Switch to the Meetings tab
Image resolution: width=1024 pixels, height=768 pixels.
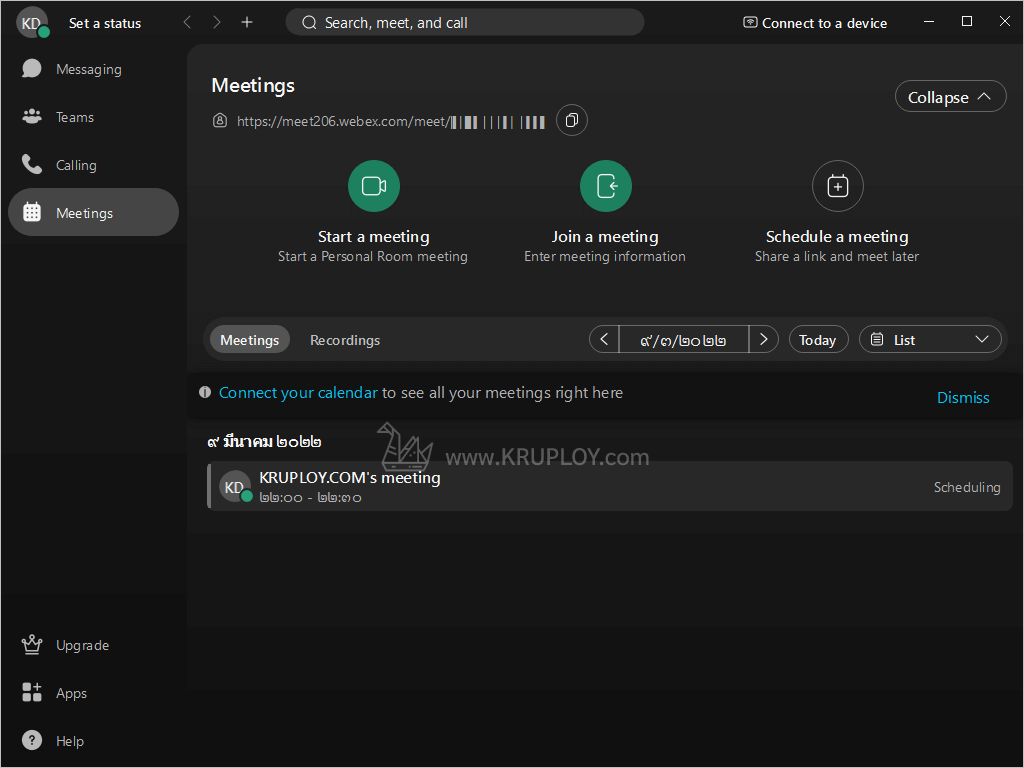click(249, 340)
